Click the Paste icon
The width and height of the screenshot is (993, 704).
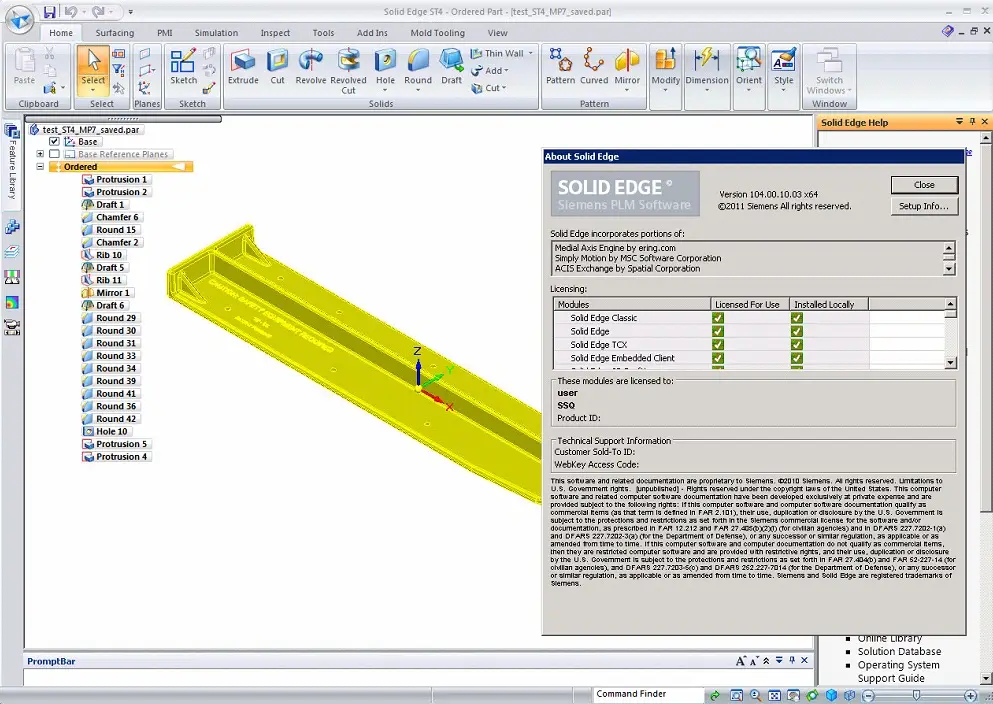coord(25,66)
